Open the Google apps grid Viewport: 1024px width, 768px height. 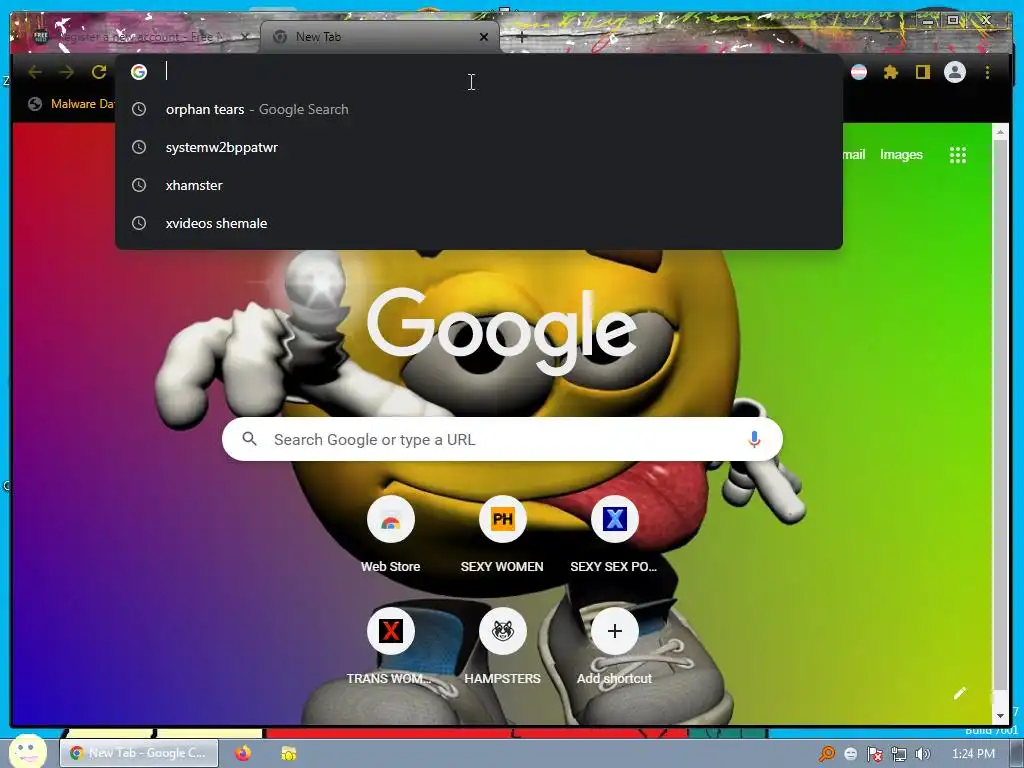[x=957, y=155]
